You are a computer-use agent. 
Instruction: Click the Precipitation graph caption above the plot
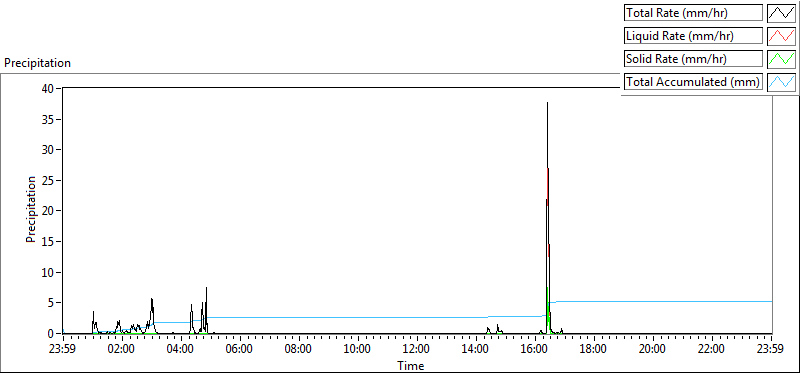click(37, 63)
